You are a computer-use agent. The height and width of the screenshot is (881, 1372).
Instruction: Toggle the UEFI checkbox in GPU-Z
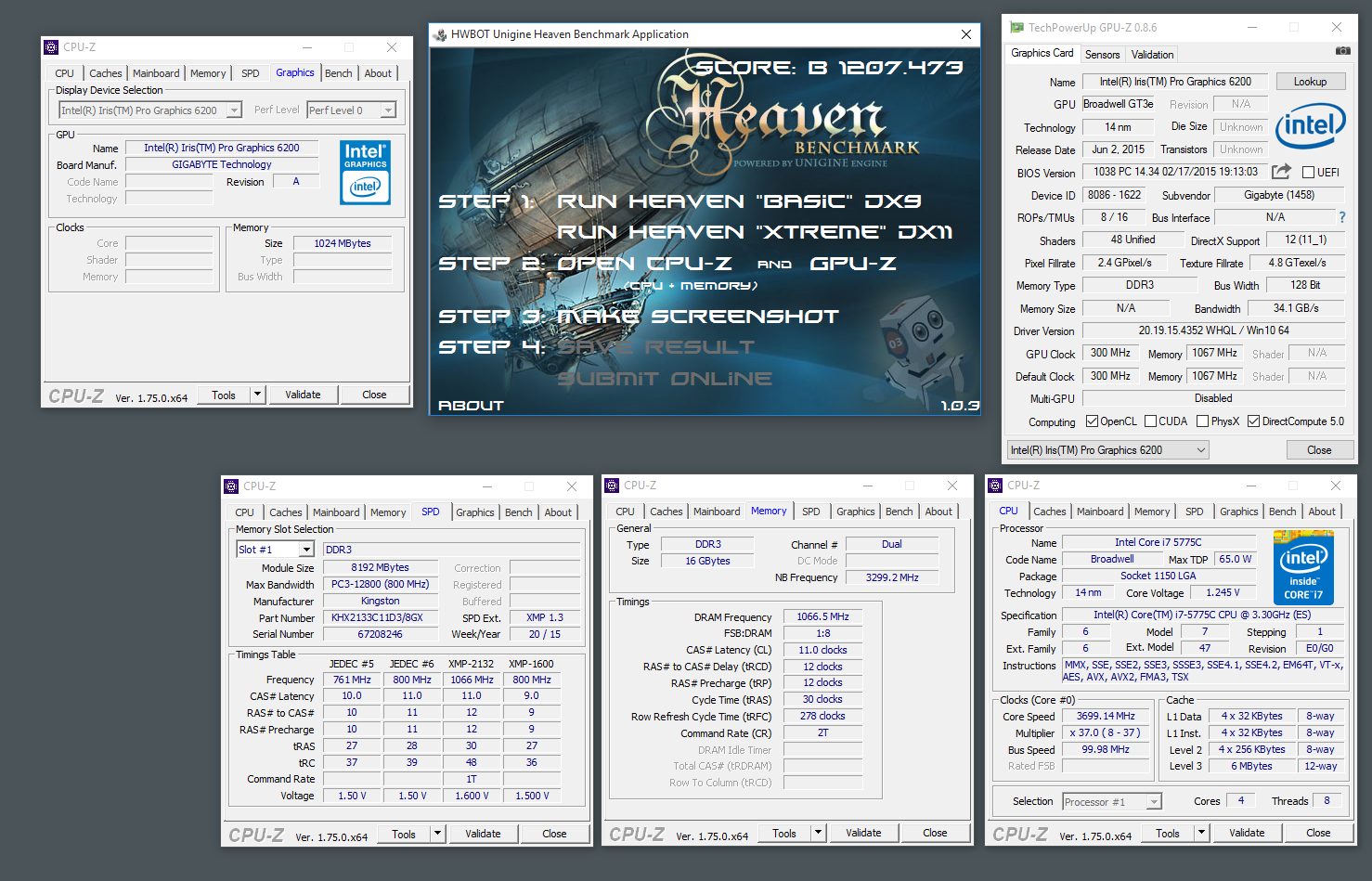(1308, 173)
